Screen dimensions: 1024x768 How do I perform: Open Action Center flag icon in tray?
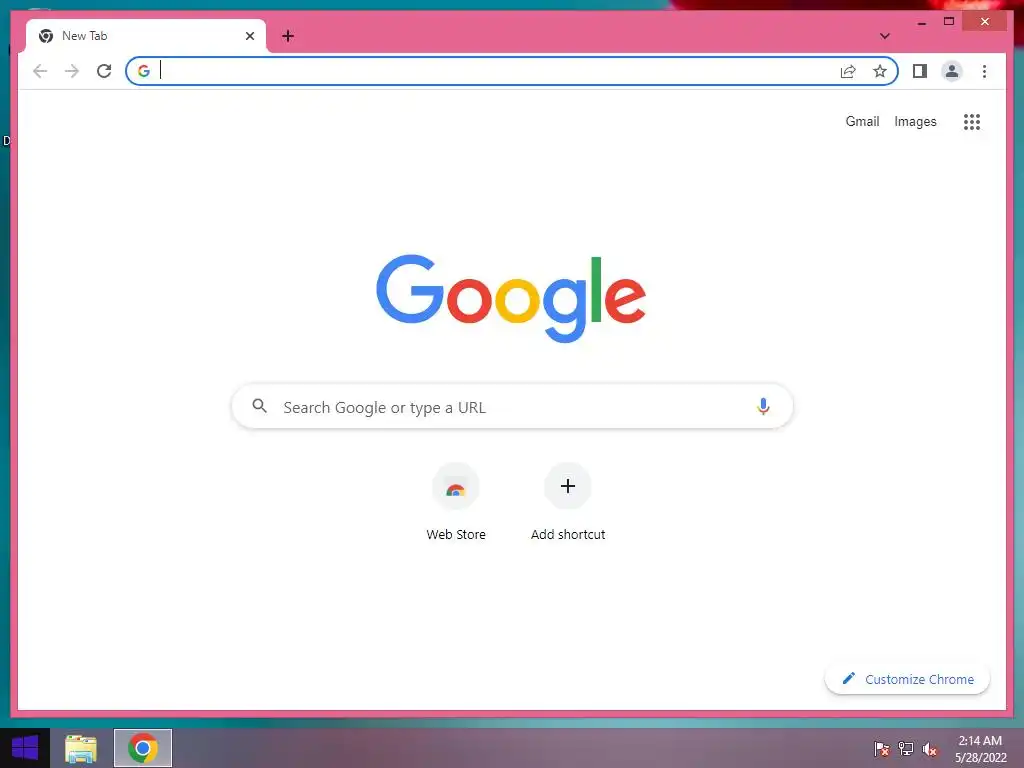coord(881,749)
